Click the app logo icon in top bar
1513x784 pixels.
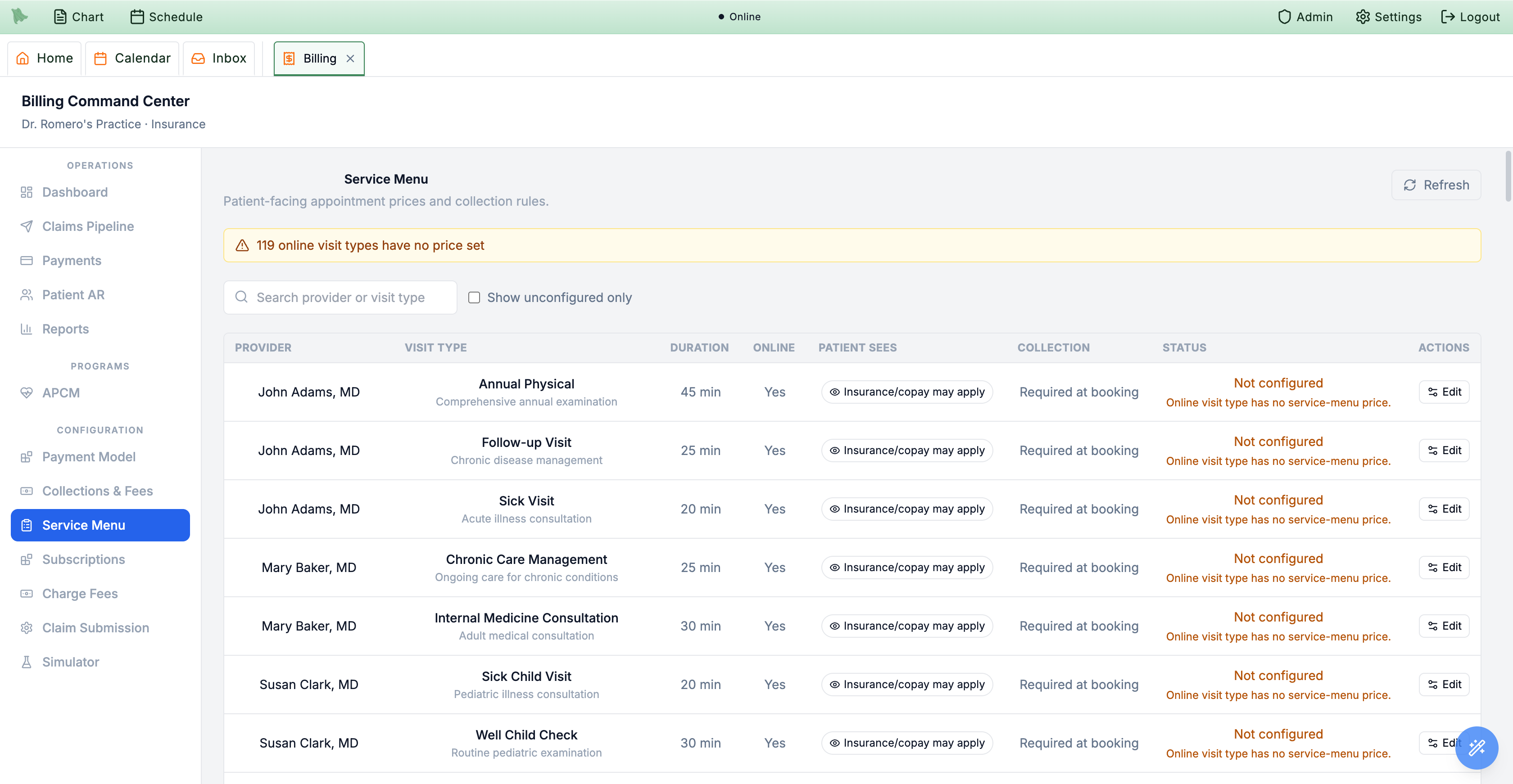tap(19, 17)
